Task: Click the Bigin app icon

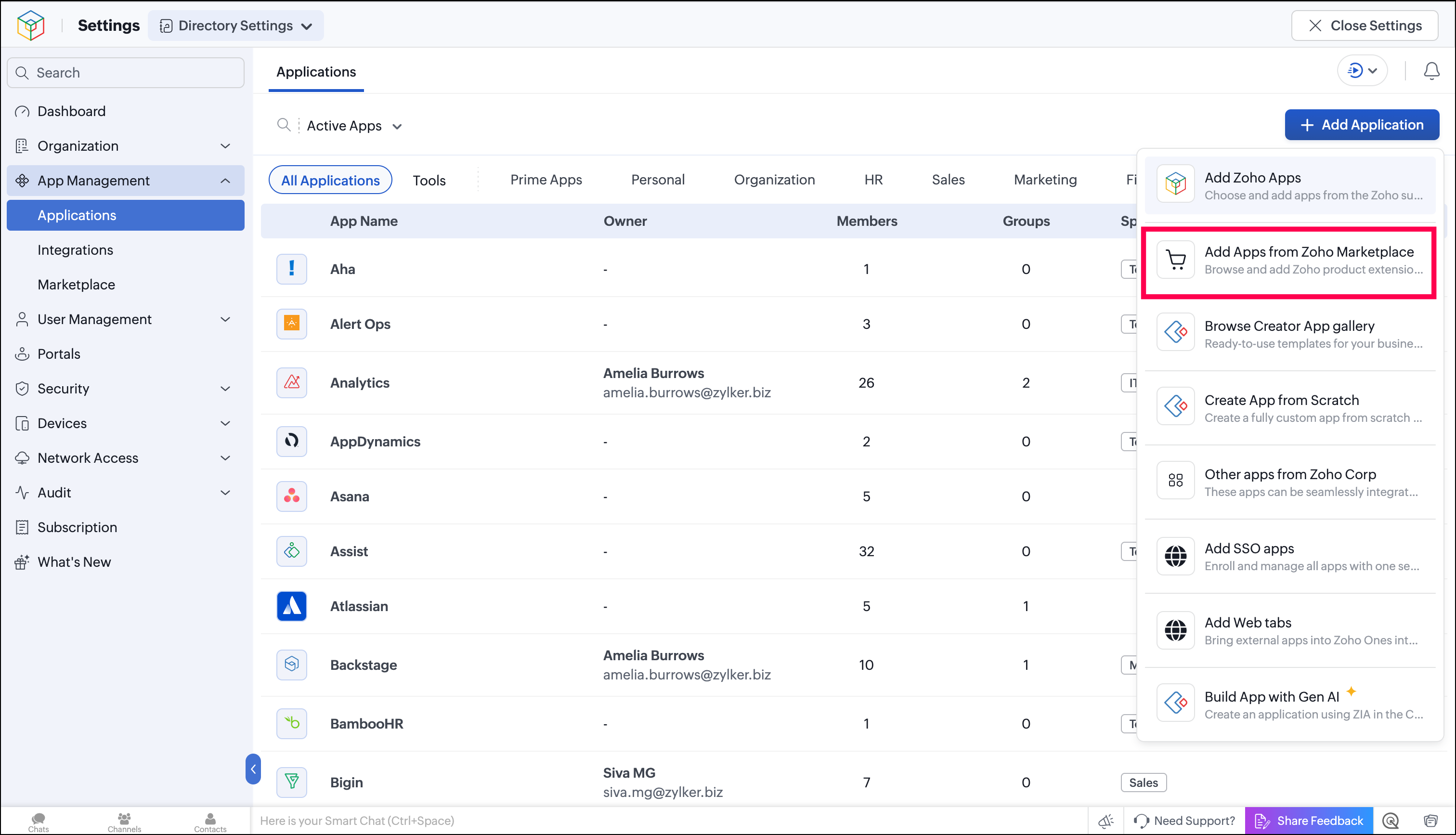Action: pyautogui.click(x=292, y=782)
